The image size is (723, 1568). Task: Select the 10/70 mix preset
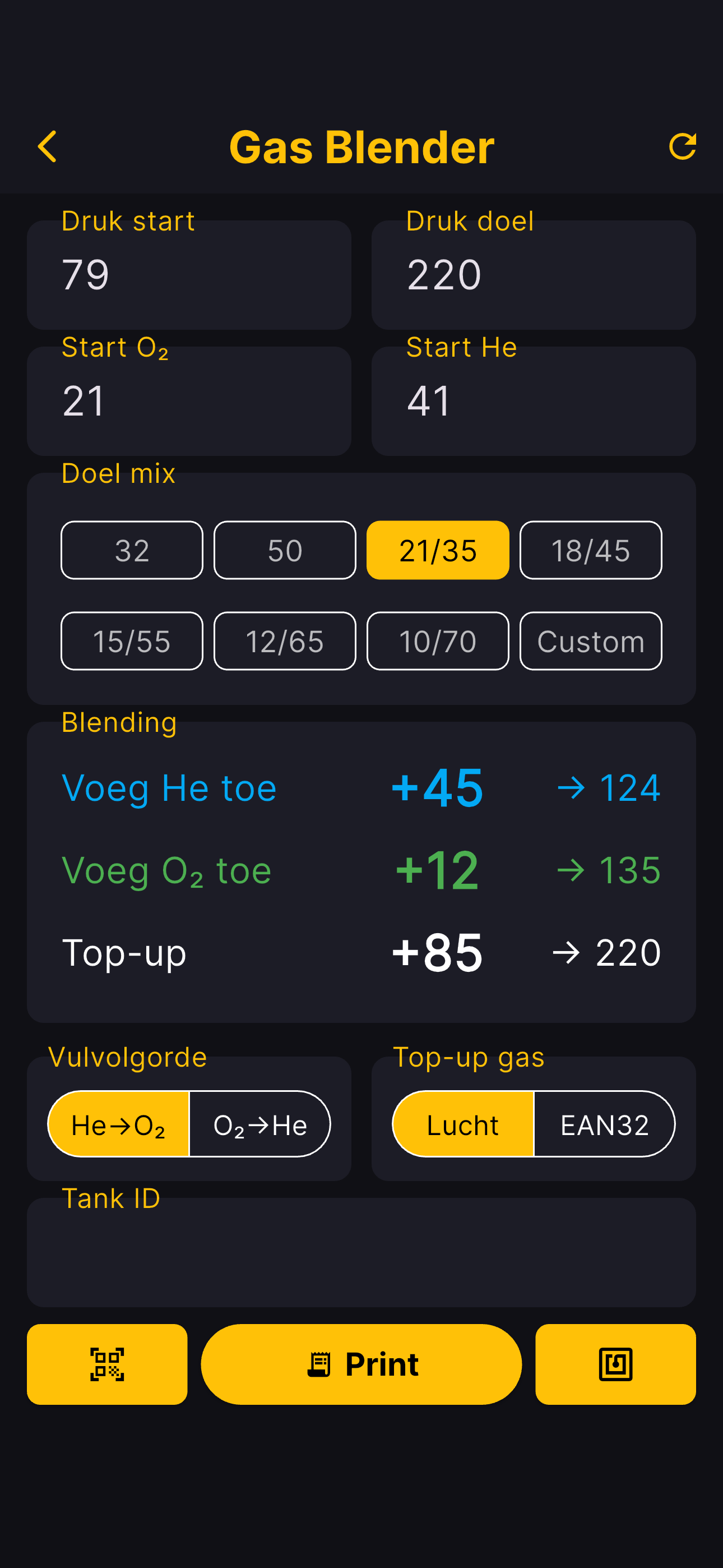tap(438, 641)
